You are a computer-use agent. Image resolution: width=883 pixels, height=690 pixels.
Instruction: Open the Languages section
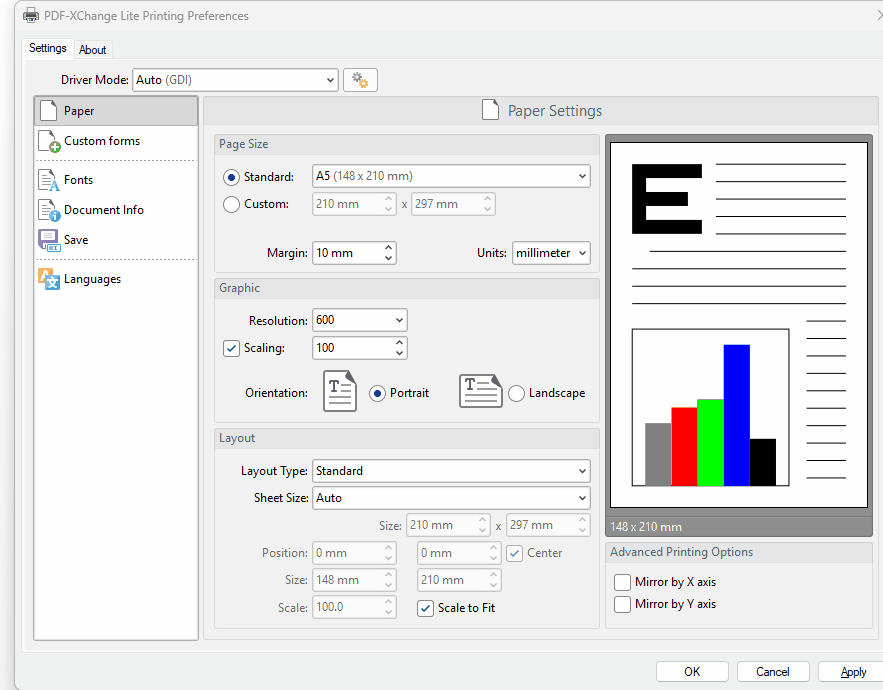pos(116,279)
